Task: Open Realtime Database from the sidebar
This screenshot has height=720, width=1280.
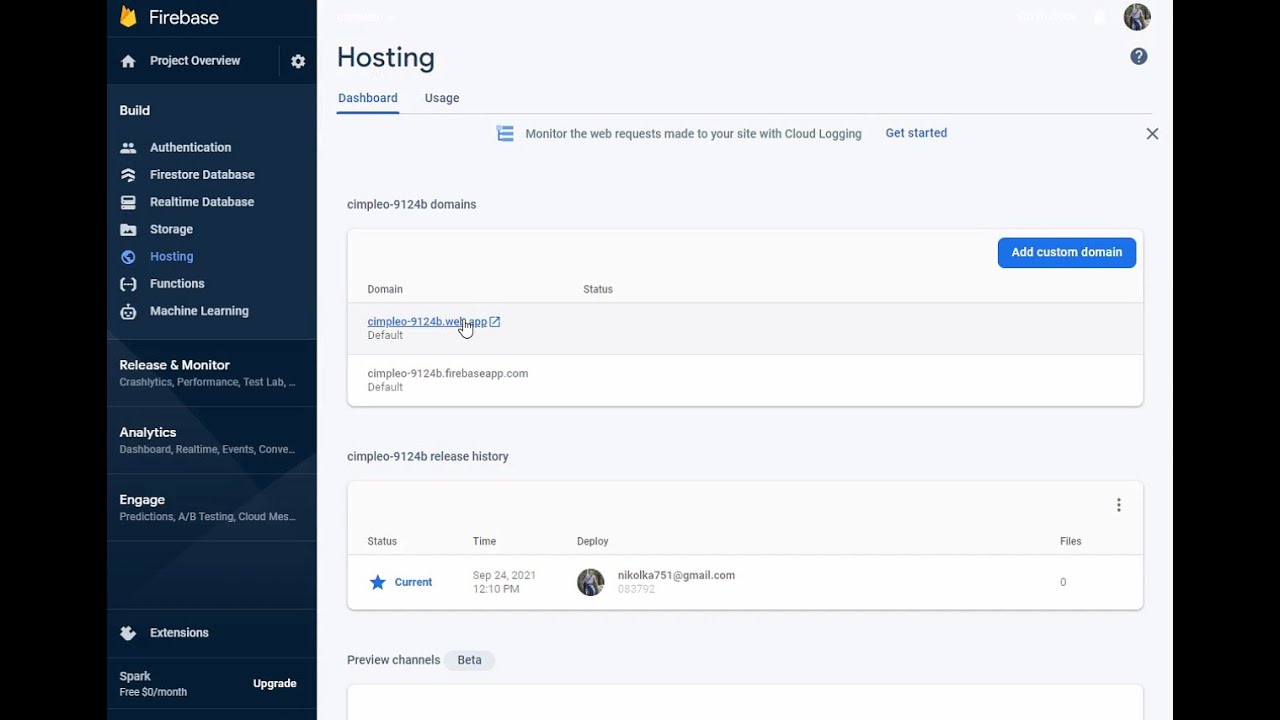Action: pyautogui.click(x=202, y=202)
